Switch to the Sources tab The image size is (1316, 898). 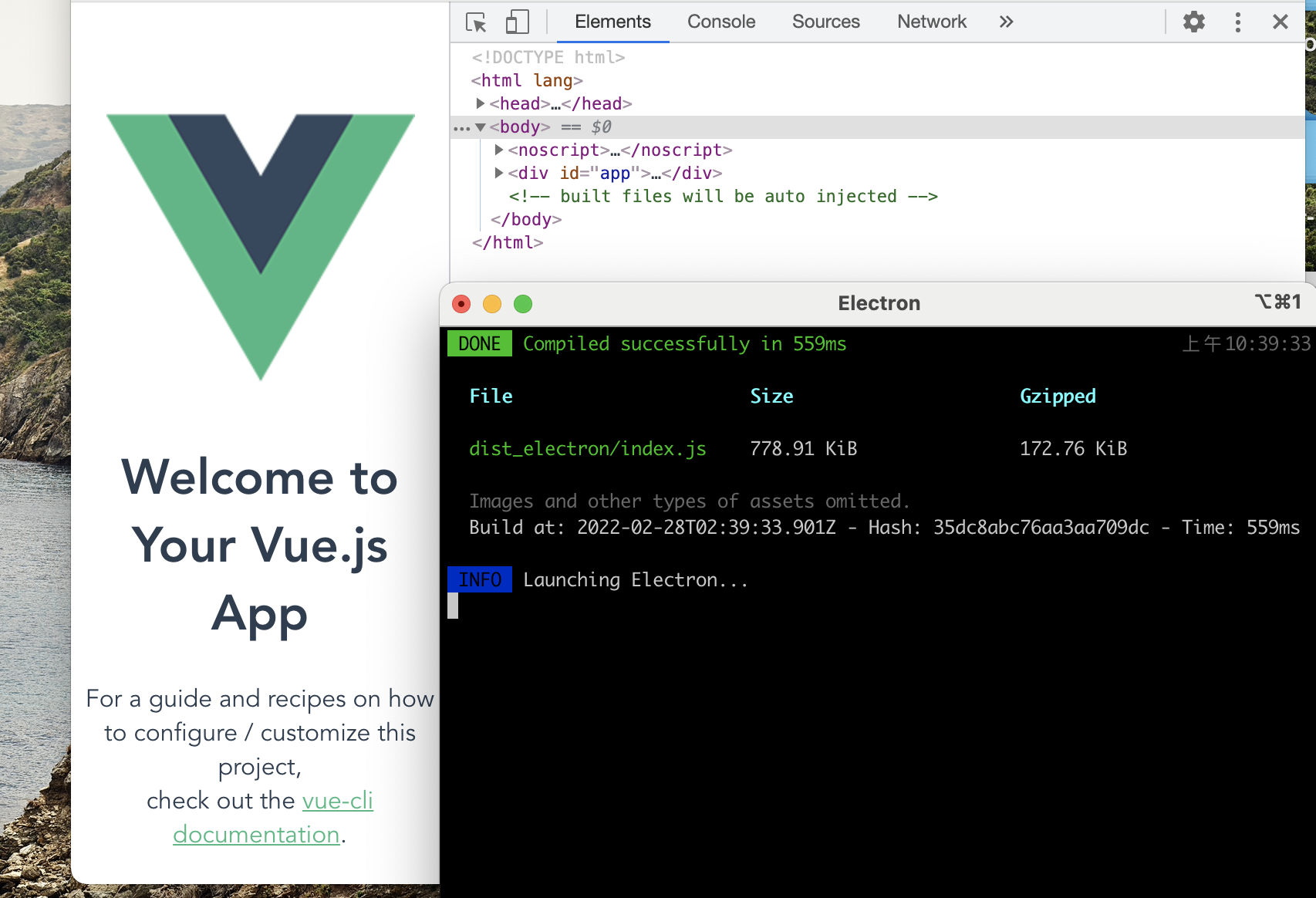coord(825,22)
